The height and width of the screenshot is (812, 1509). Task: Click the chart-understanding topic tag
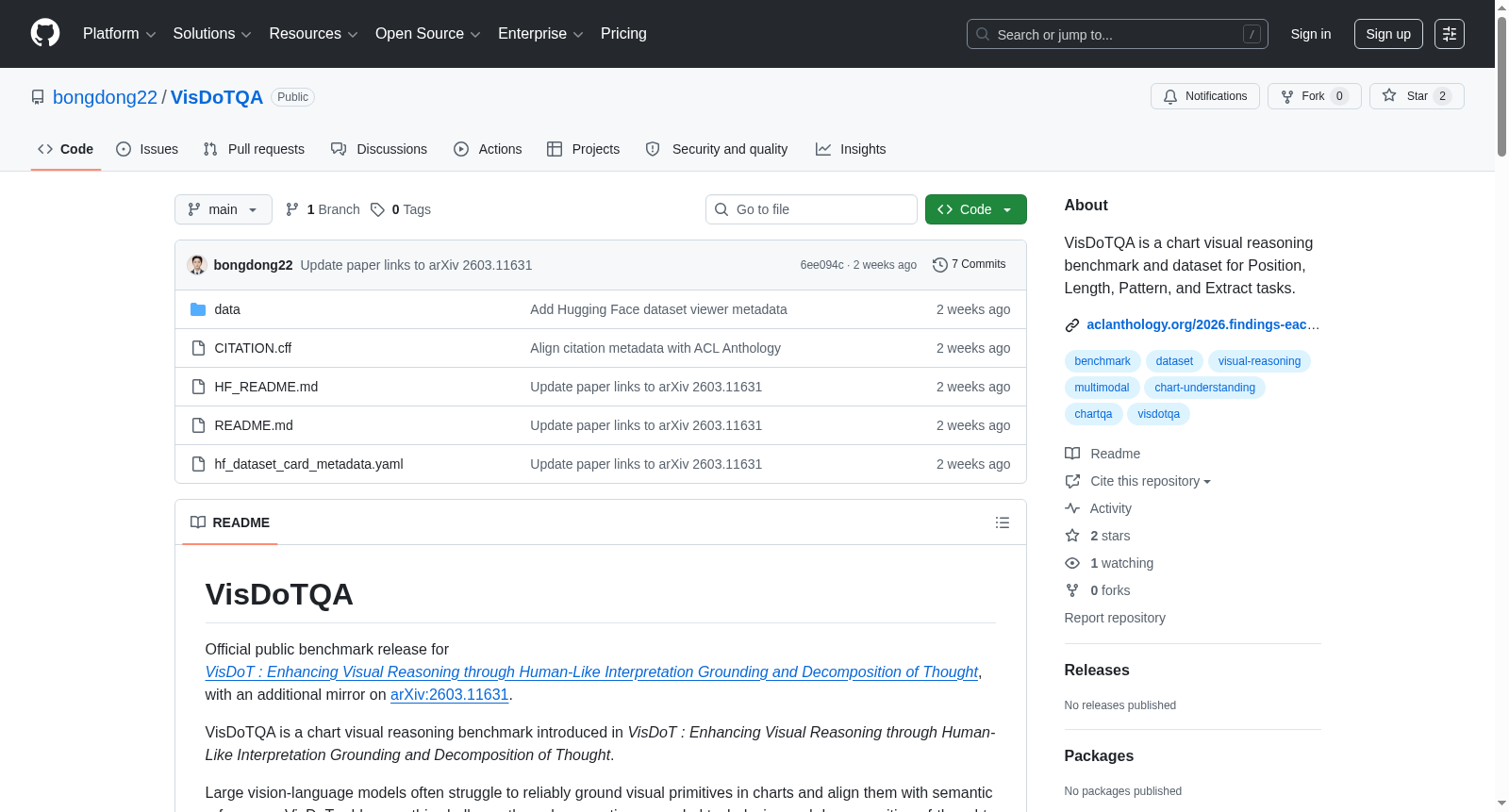[1204, 388]
